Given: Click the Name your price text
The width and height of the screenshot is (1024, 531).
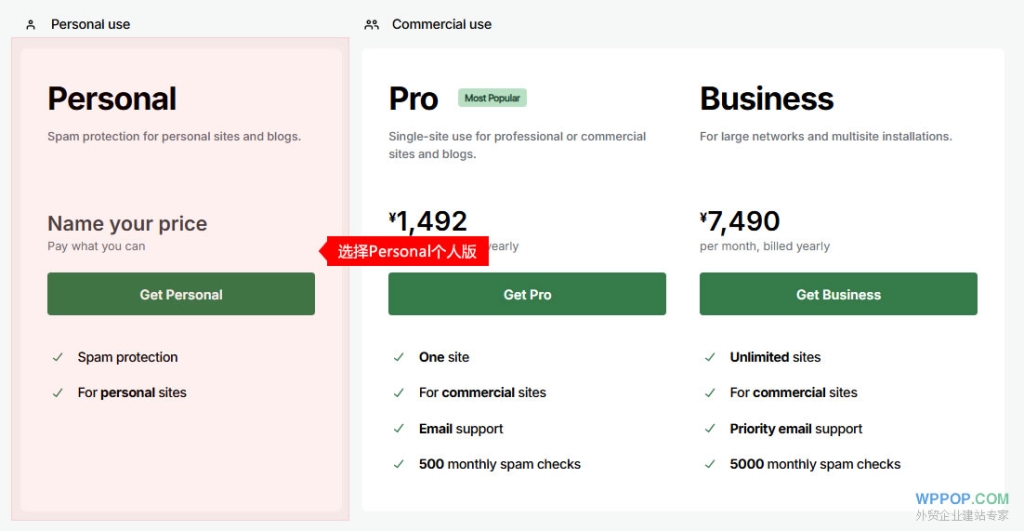Looking at the screenshot, I should pyautogui.click(x=127, y=224).
